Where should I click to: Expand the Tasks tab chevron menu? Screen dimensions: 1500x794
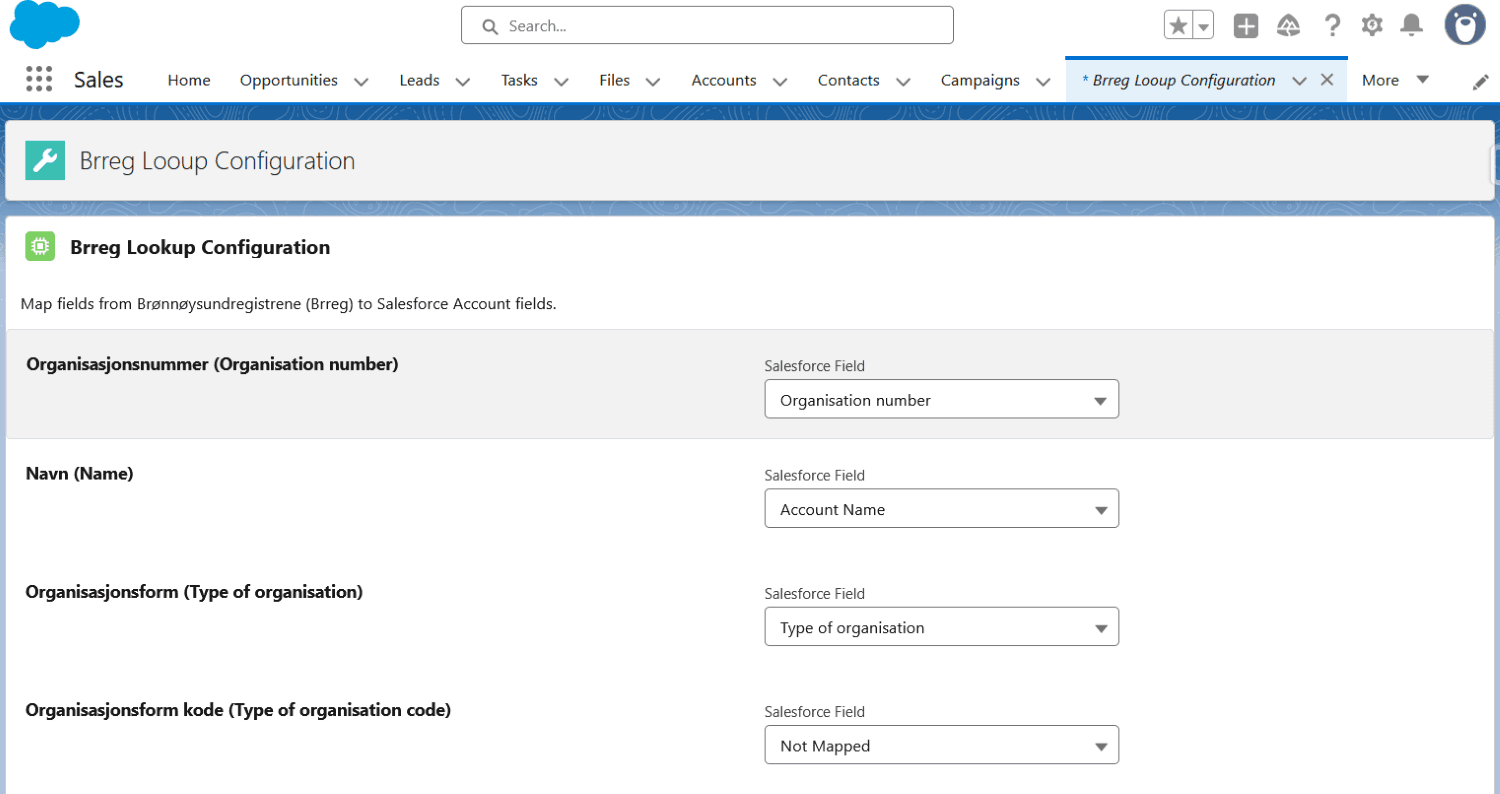pos(561,82)
